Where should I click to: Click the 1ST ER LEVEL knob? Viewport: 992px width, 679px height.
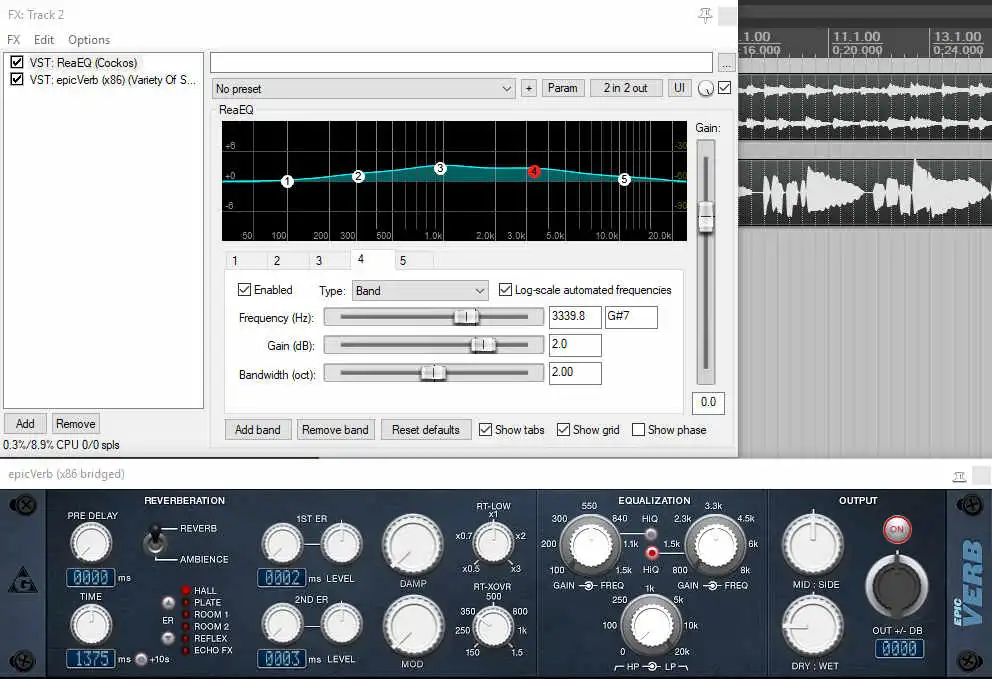[342, 544]
